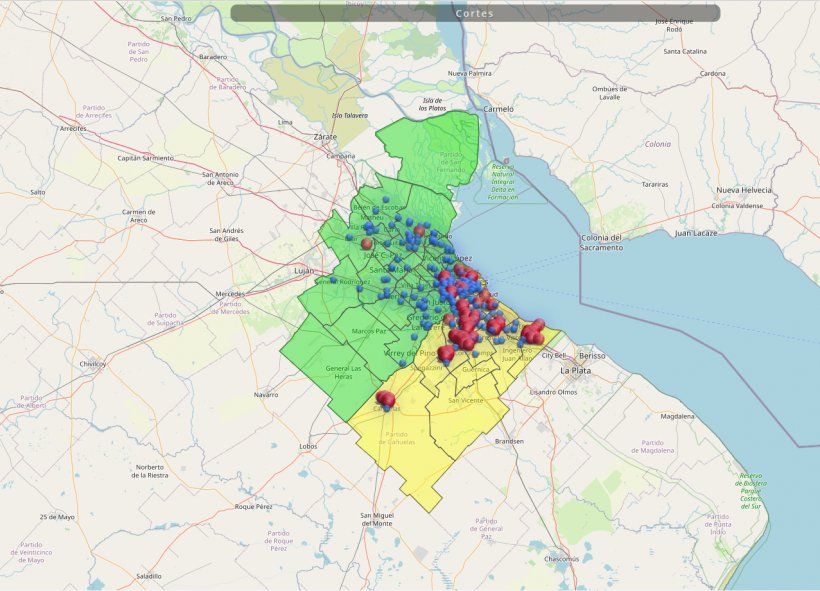Click the yellow San Vicente region label
This screenshot has width=820, height=591.
click(465, 400)
